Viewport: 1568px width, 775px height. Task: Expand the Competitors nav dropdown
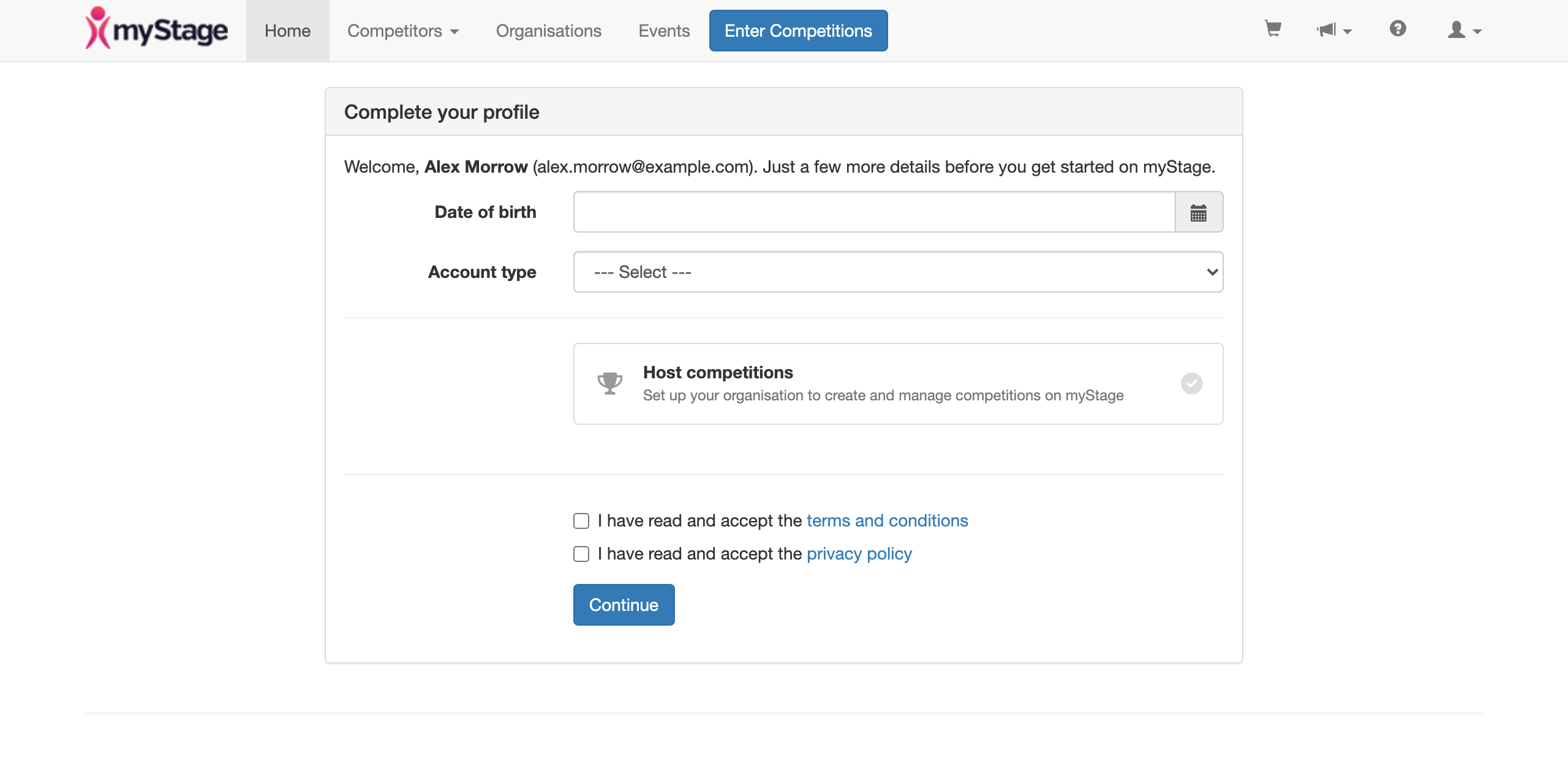(403, 31)
